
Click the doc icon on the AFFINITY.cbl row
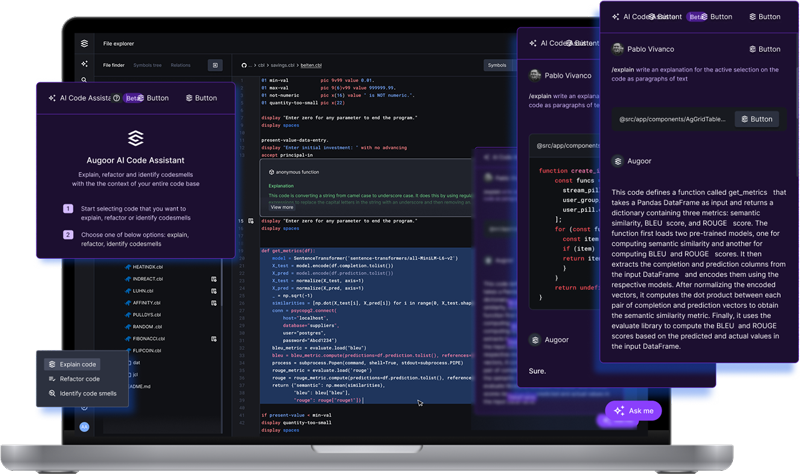pyautogui.click(x=214, y=303)
